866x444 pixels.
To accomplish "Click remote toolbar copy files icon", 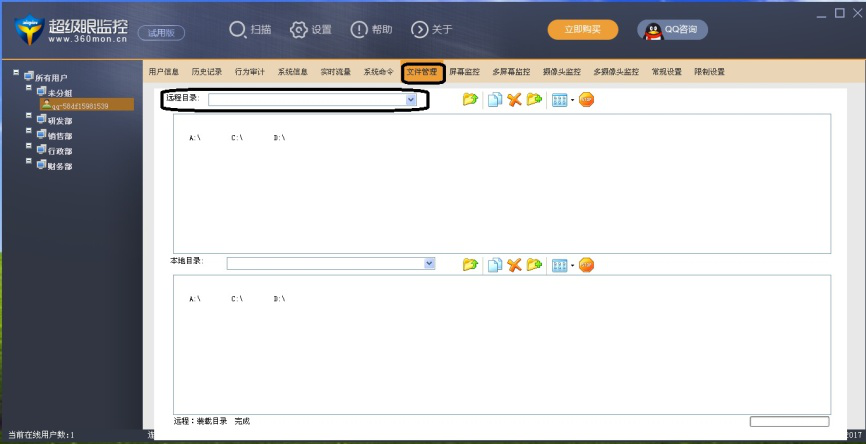I will pyautogui.click(x=495, y=100).
